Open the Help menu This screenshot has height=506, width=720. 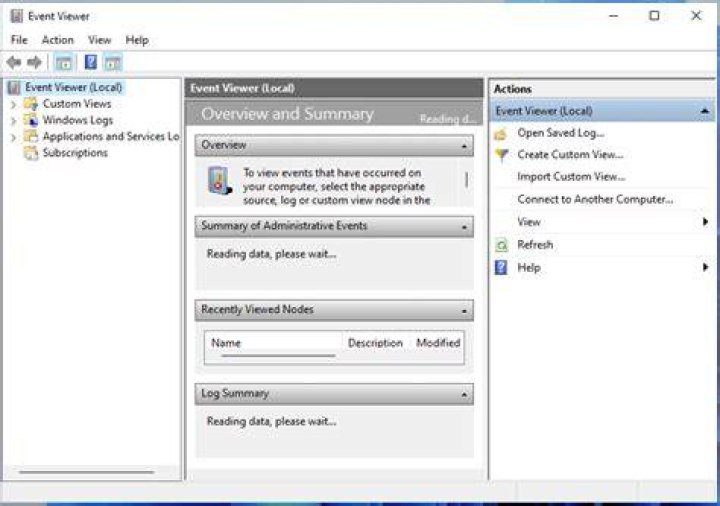coord(137,40)
